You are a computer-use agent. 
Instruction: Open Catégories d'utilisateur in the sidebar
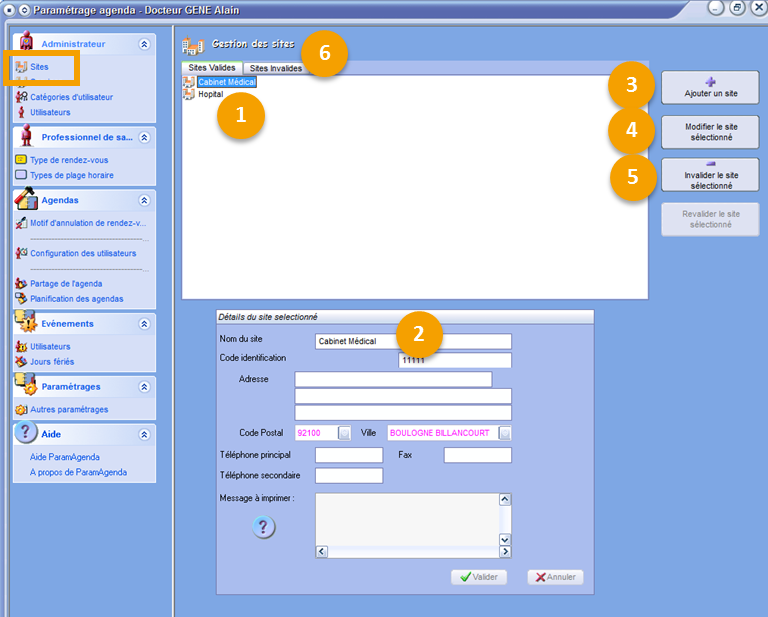[70, 97]
